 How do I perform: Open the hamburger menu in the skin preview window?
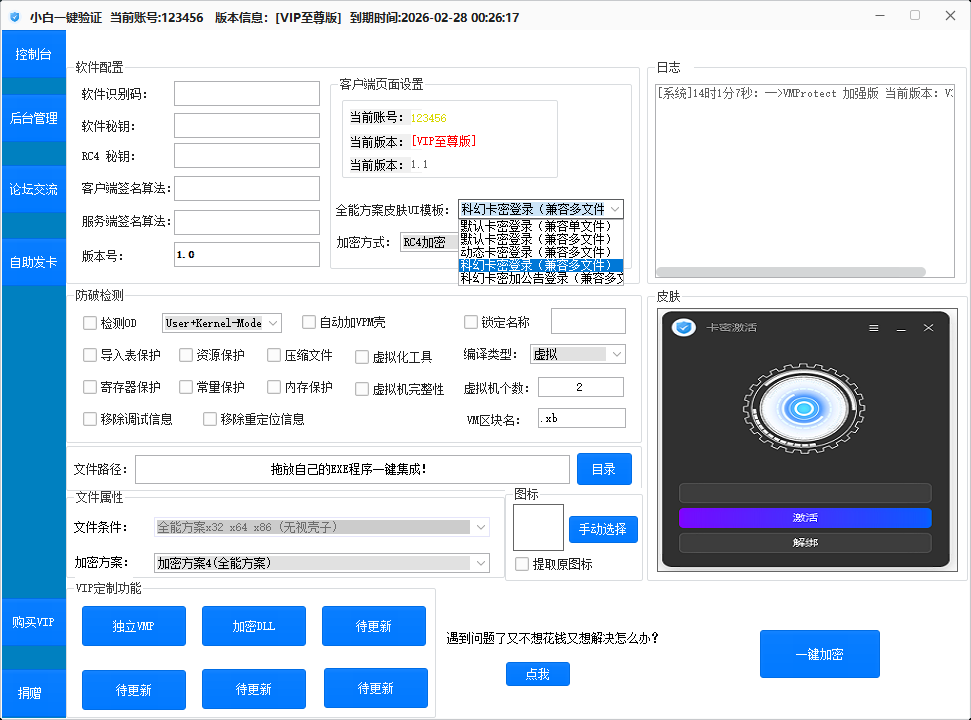(873, 327)
